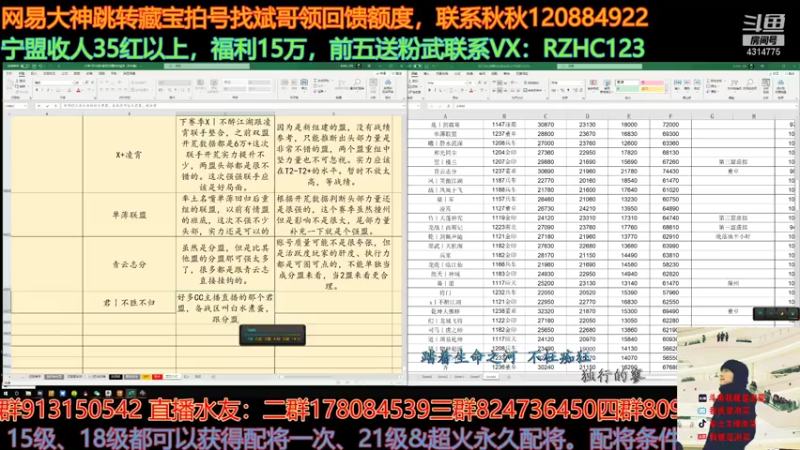
Task: Select cell with value 74430
Action: [x=670, y=171]
